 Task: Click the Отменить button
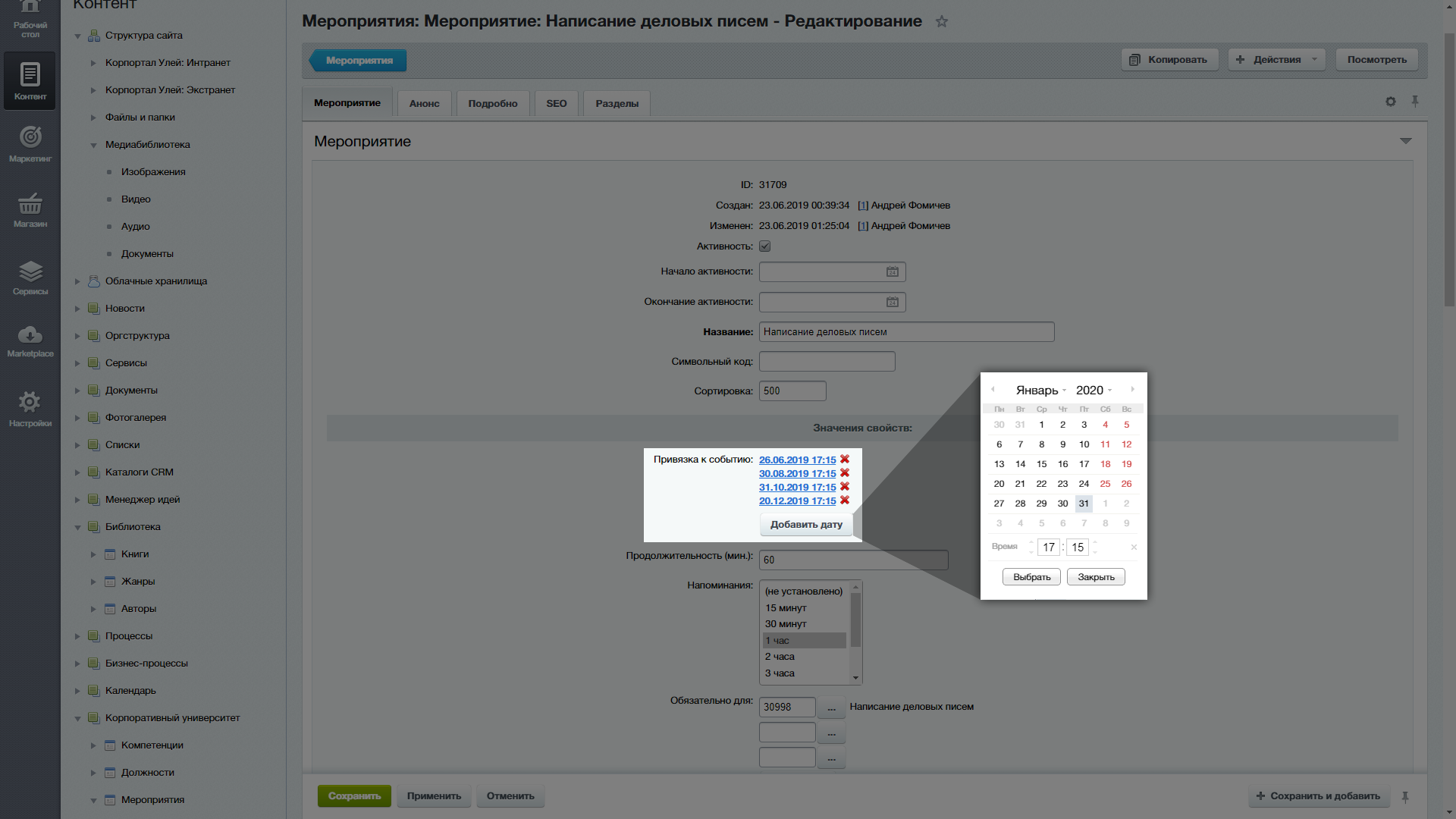(x=510, y=796)
